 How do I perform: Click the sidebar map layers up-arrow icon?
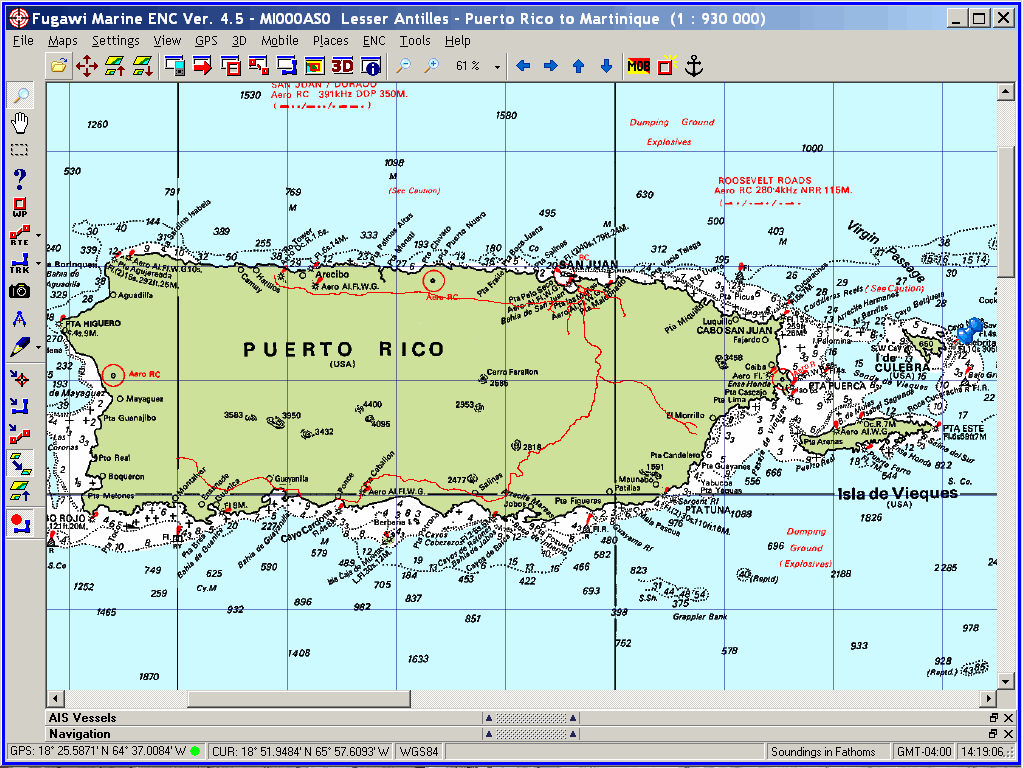click(20, 490)
